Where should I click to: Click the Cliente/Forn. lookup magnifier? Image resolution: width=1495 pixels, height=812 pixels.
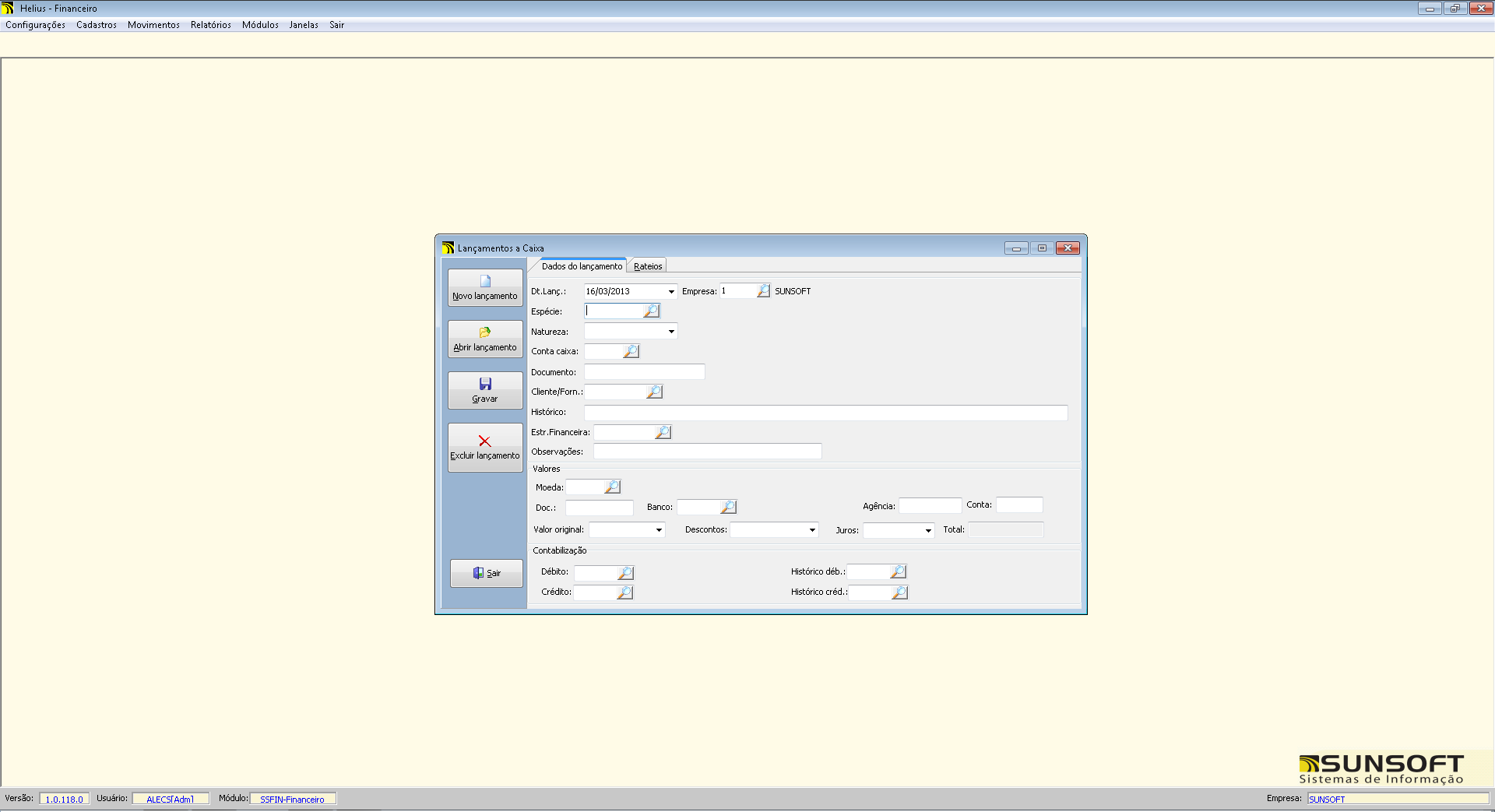[654, 392]
